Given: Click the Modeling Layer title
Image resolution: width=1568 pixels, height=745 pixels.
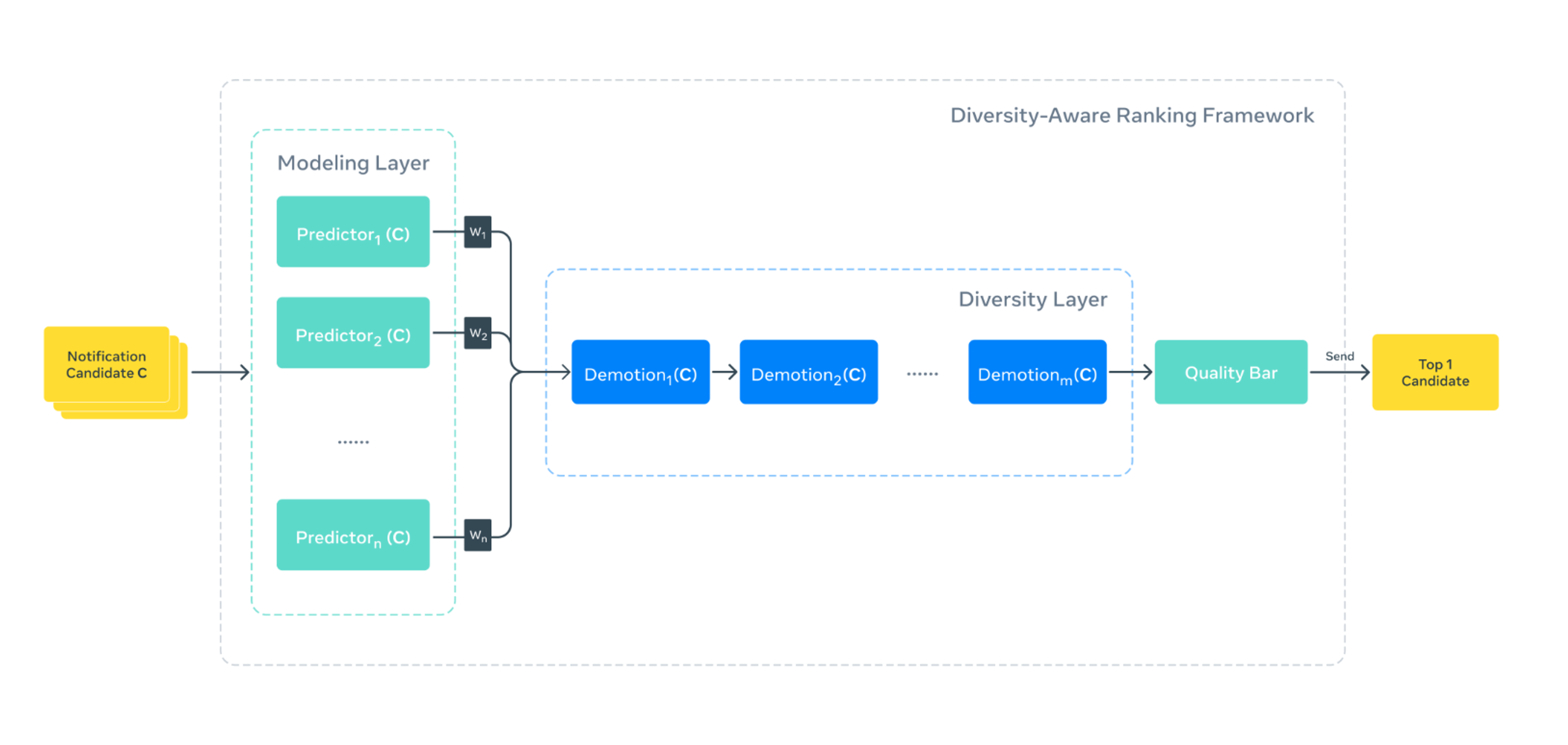Looking at the screenshot, I should click(x=353, y=163).
